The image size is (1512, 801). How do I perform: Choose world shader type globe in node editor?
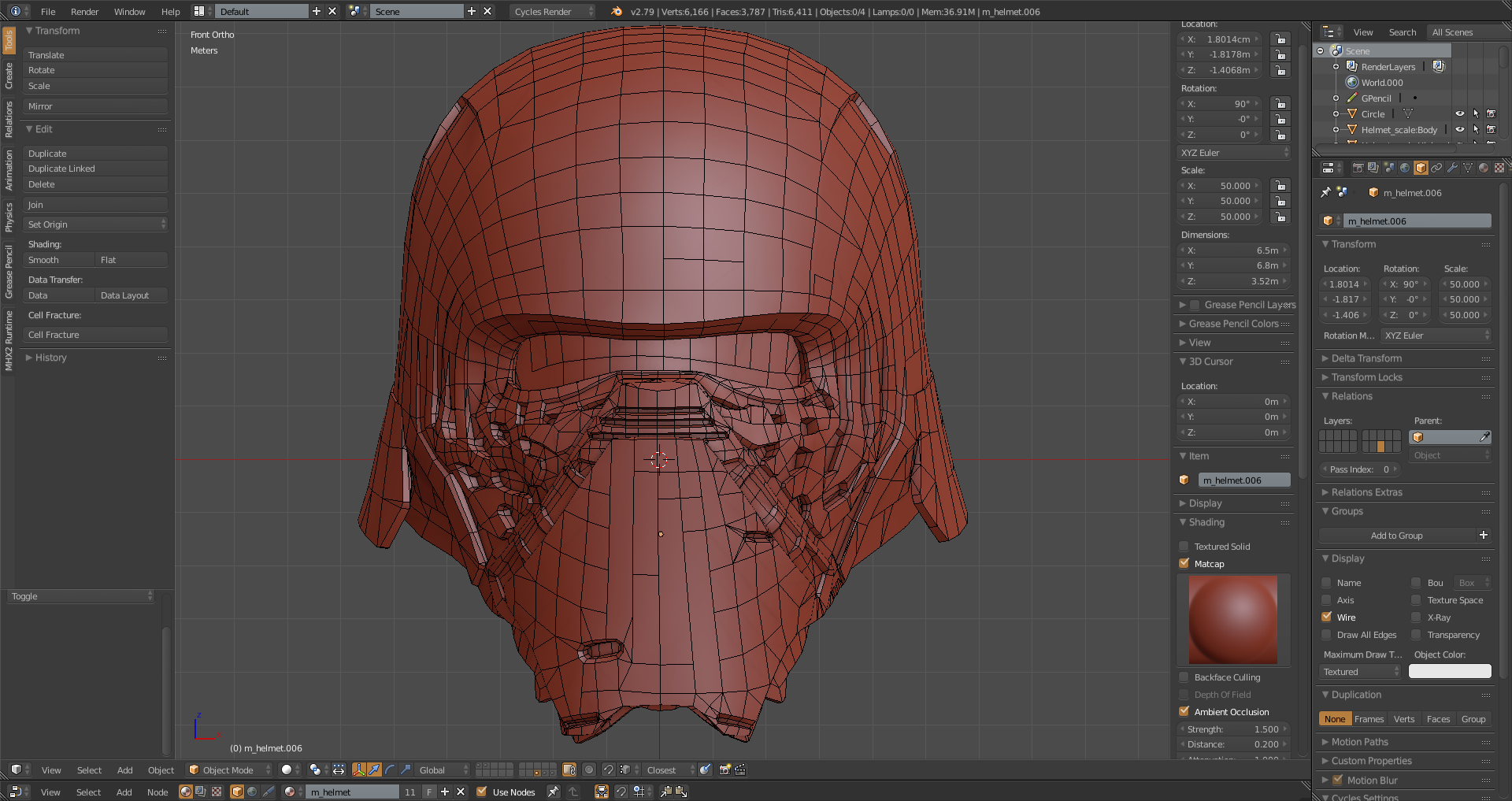[x=252, y=792]
